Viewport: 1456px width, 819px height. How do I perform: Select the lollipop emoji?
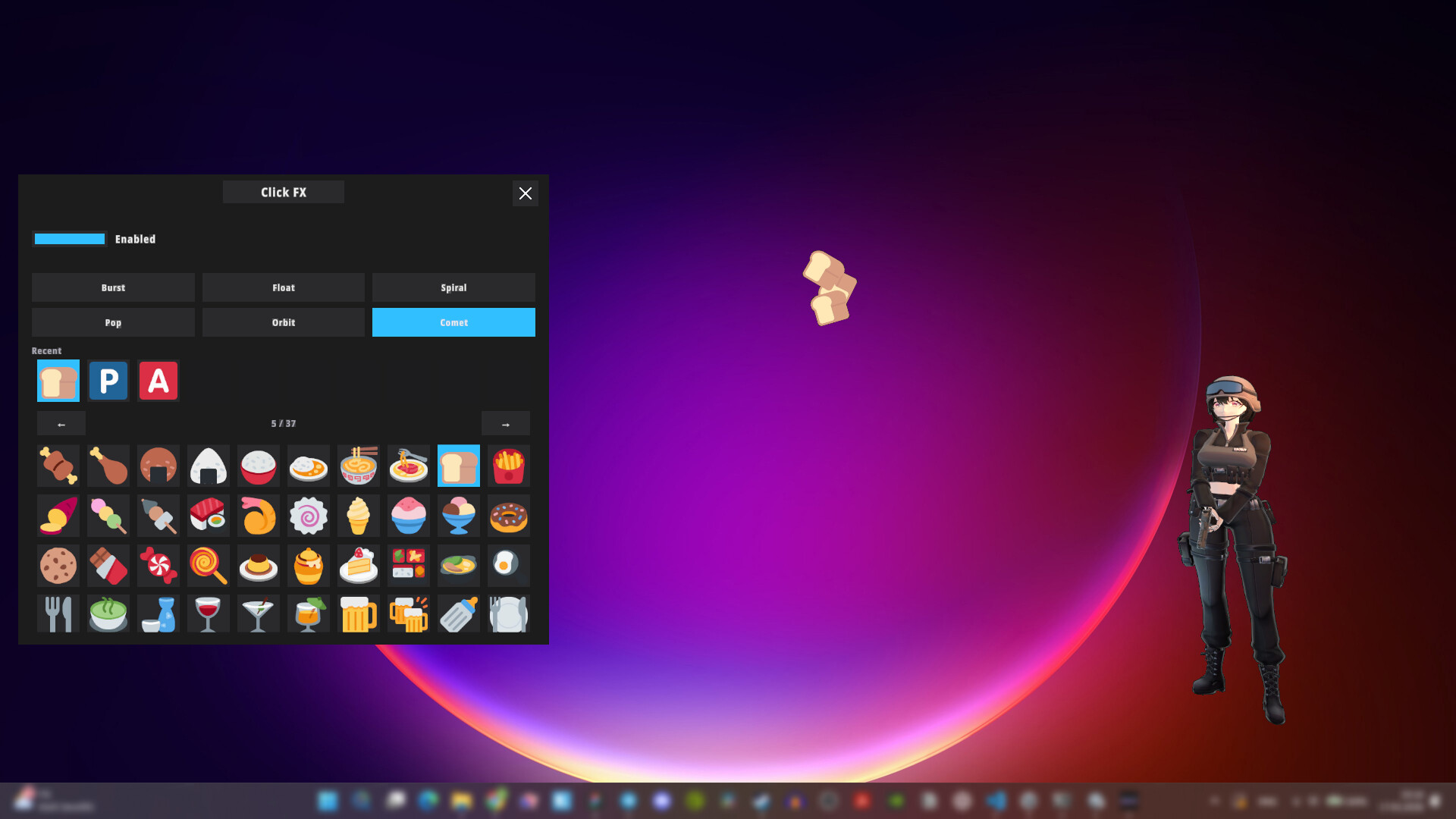pyautogui.click(x=208, y=566)
